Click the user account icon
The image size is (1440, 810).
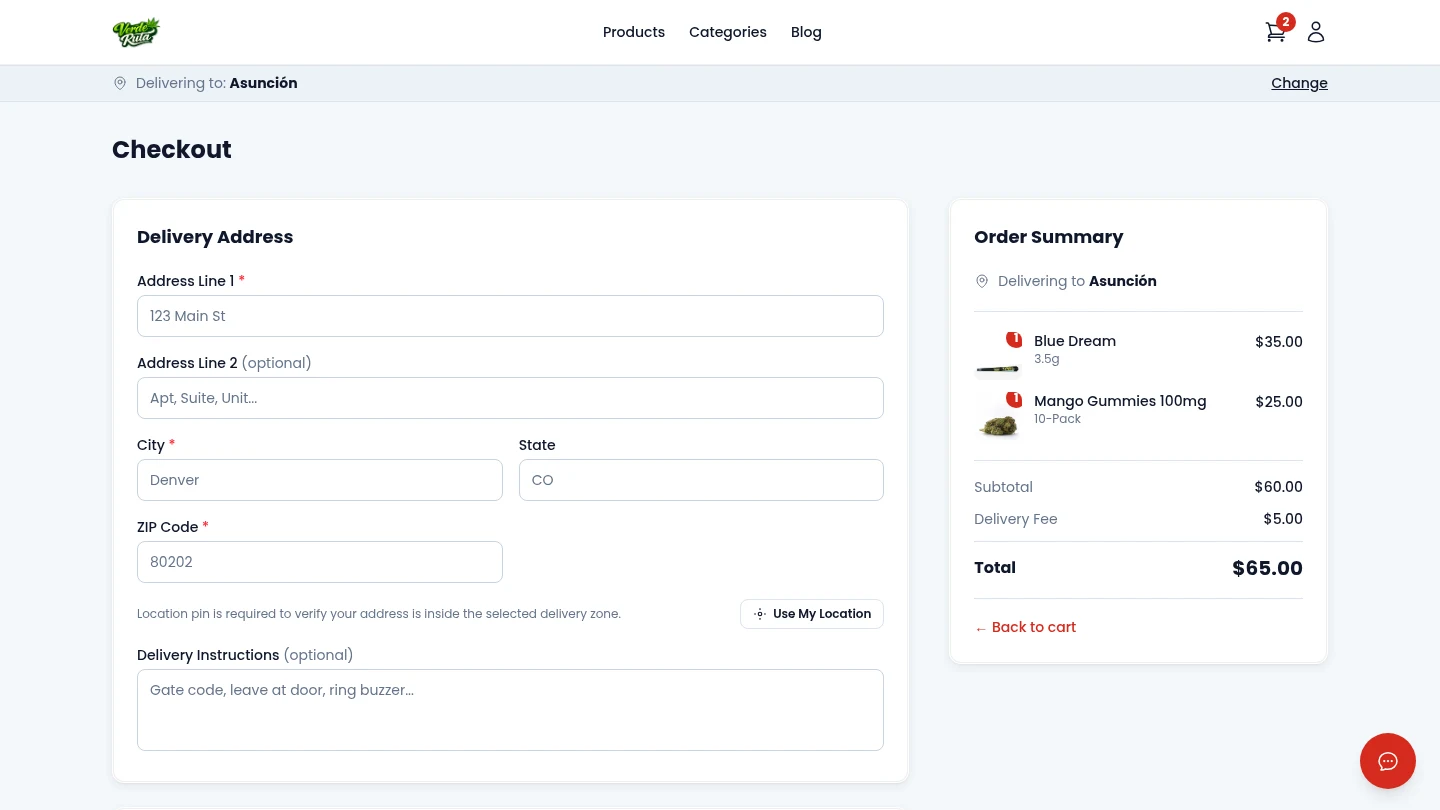point(1316,32)
